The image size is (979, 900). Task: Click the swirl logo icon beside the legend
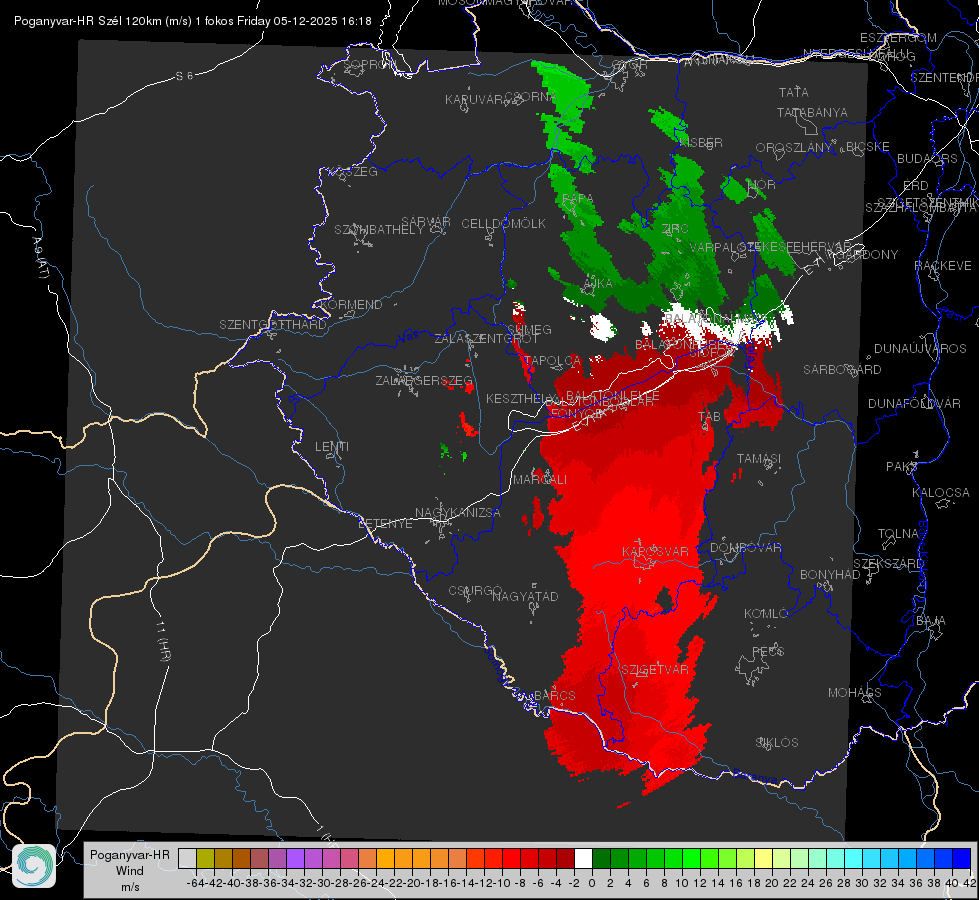tap(34, 866)
